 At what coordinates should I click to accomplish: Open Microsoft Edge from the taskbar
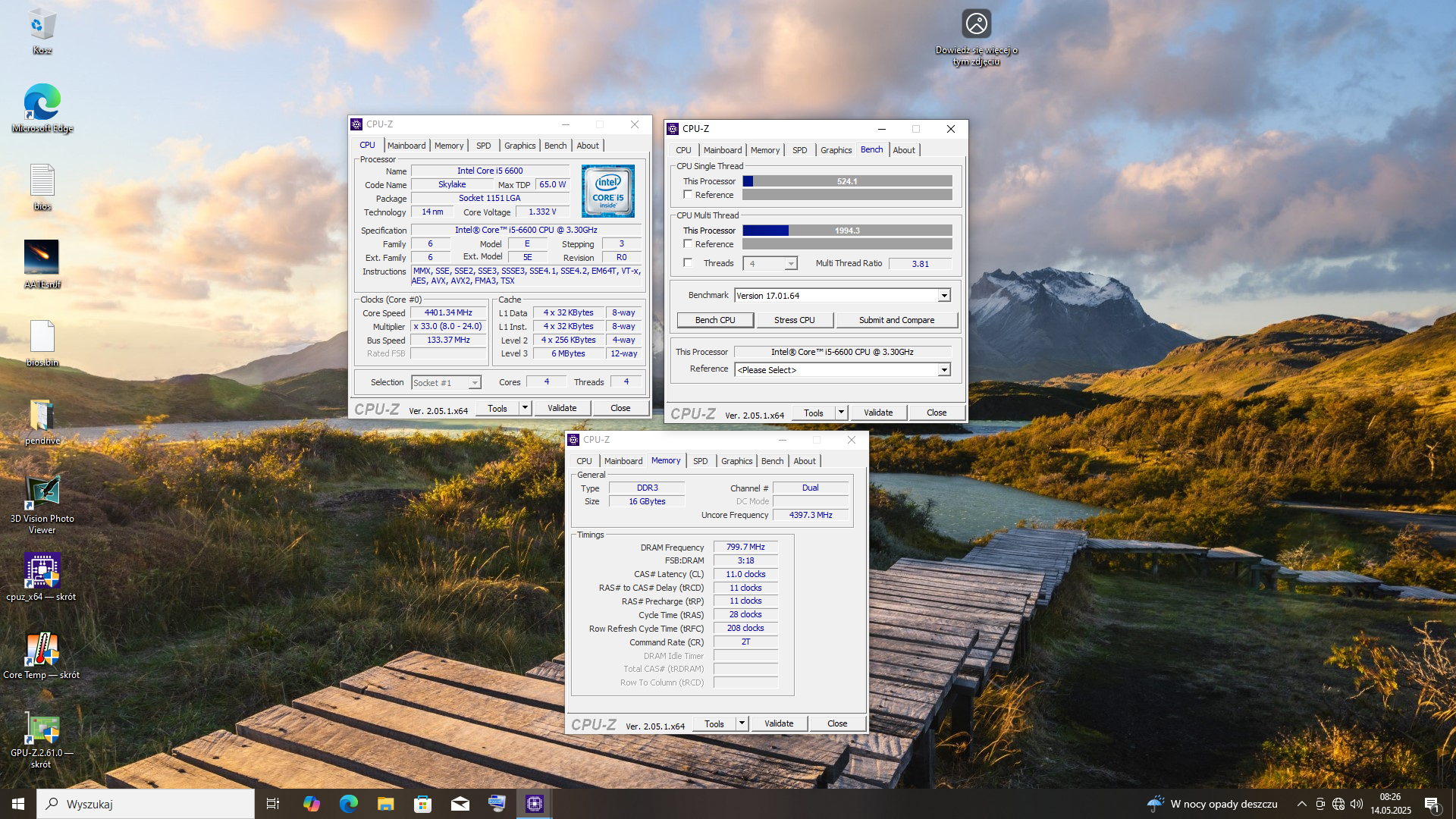(348, 804)
